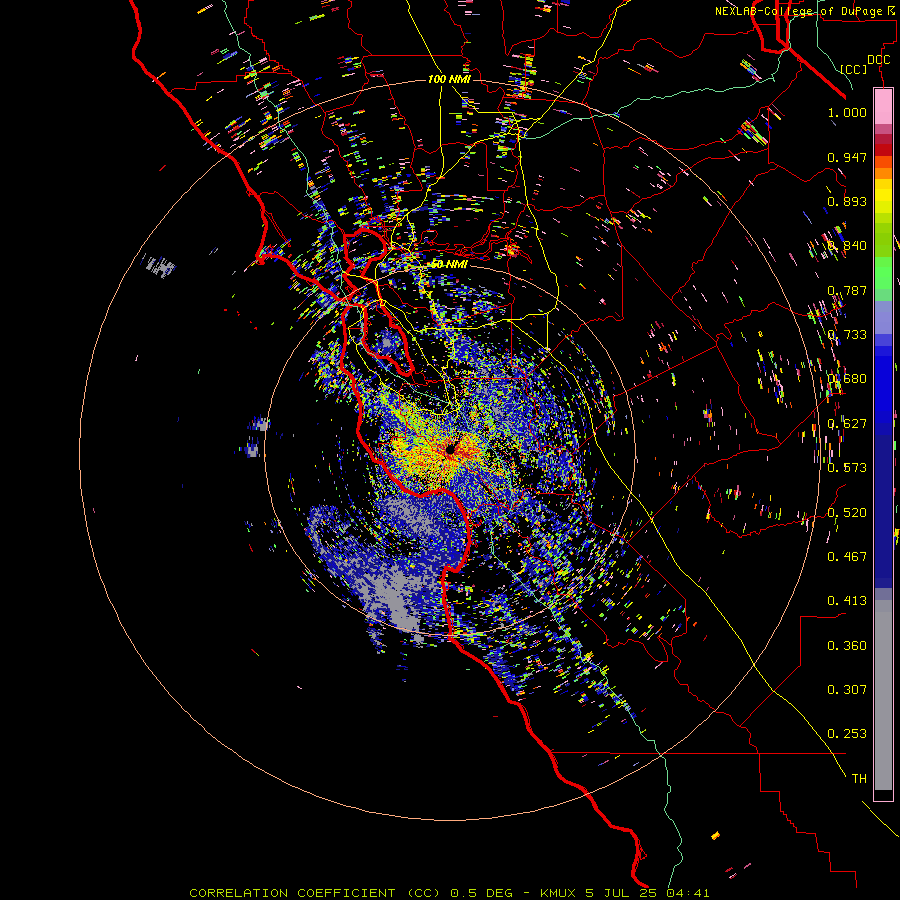Select the 0.253 legend value

pyautogui.click(x=847, y=734)
